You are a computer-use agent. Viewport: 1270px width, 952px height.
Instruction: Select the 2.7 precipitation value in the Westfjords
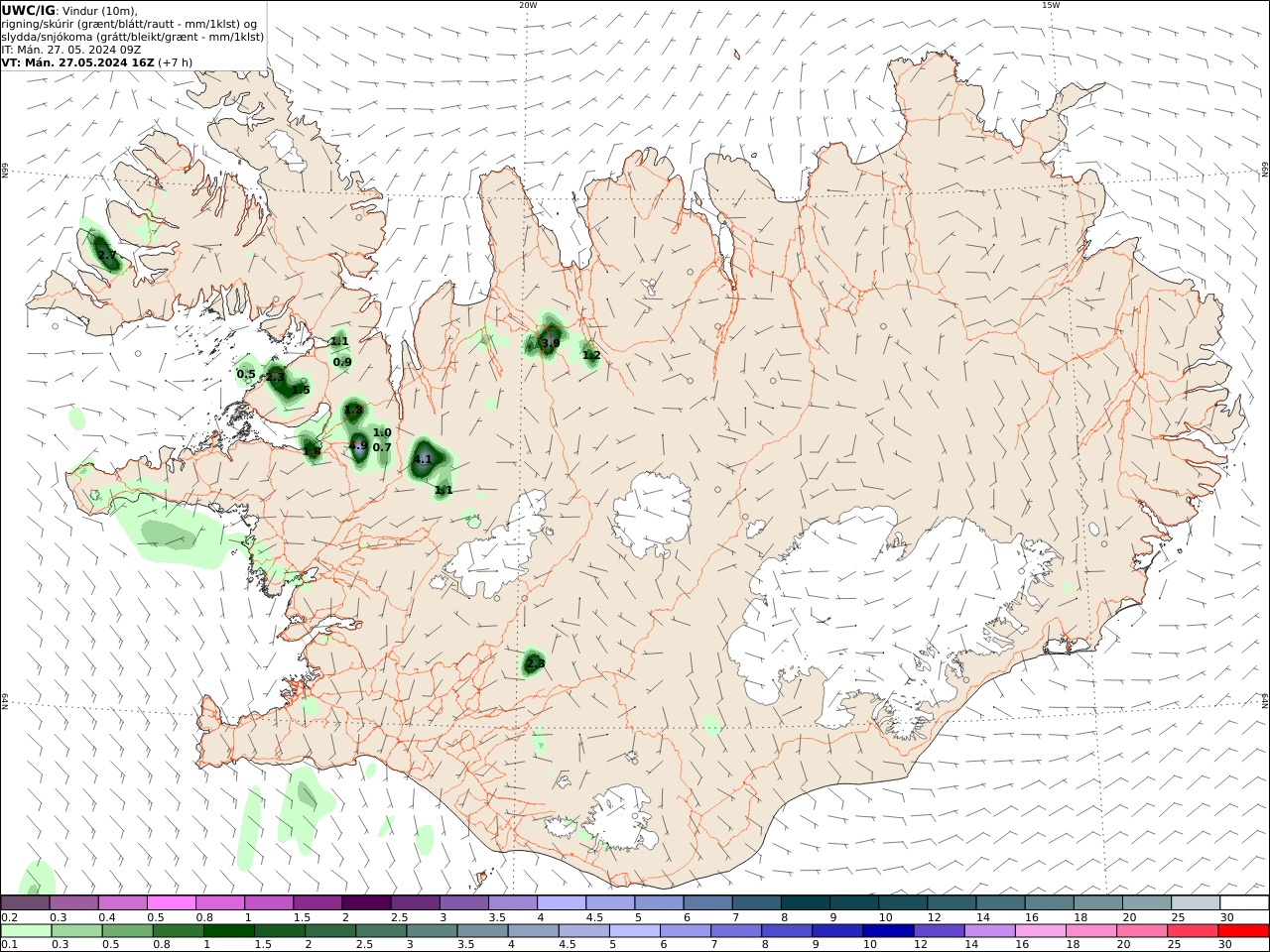(107, 256)
